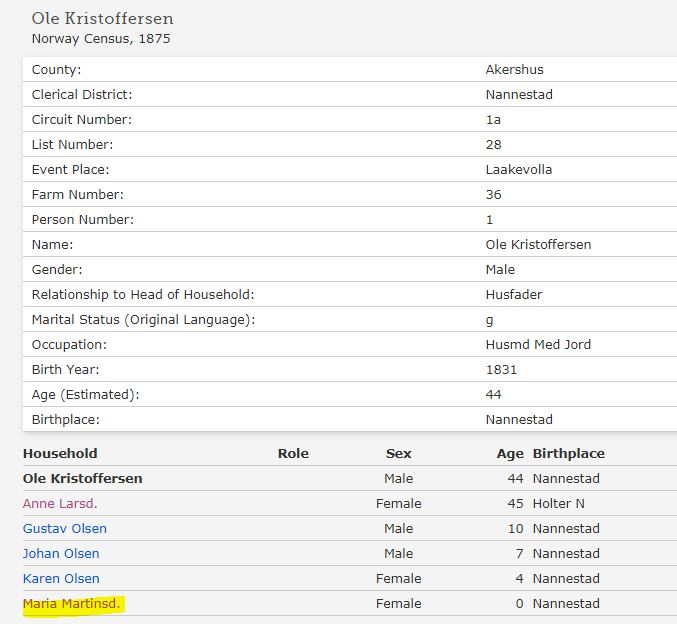Click the Occupation: label

tap(69, 345)
